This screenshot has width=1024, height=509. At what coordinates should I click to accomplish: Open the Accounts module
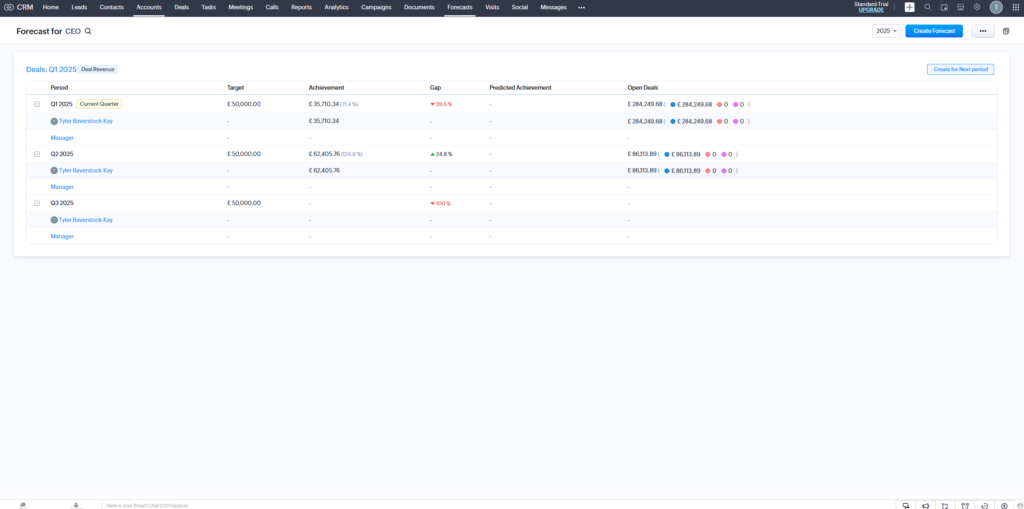tap(149, 7)
